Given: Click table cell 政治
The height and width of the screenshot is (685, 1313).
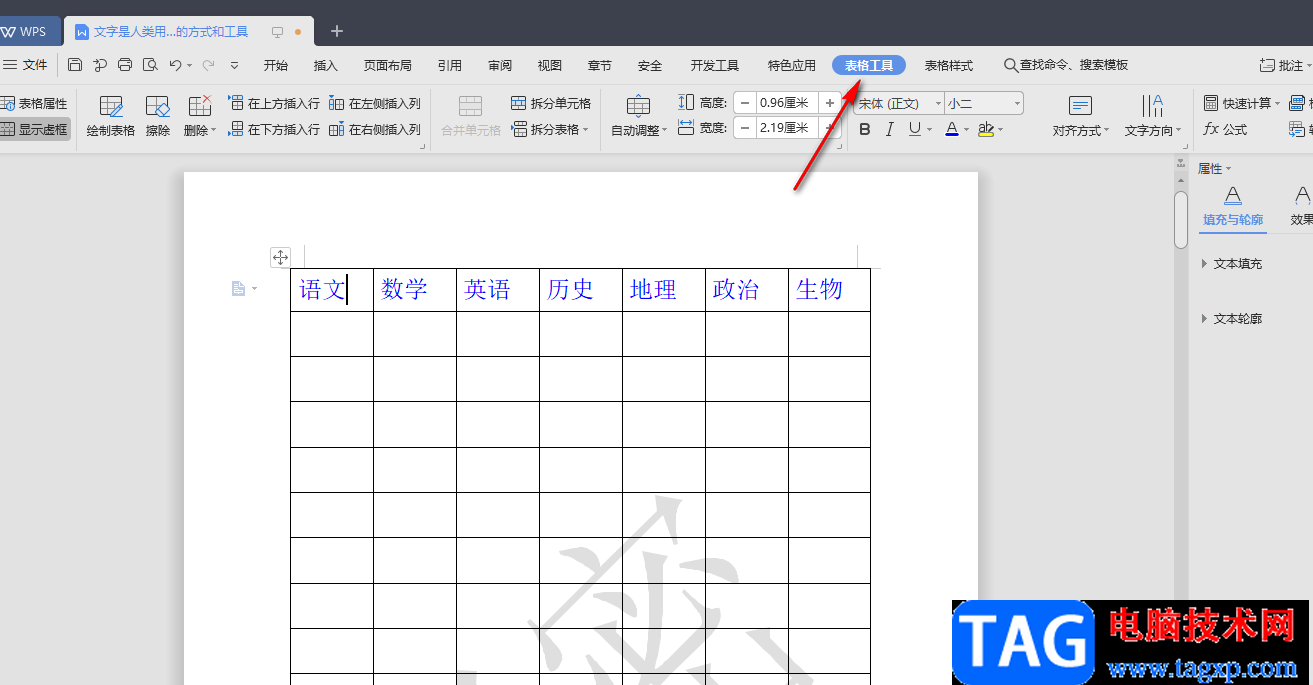Looking at the screenshot, I should click(747, 290).
